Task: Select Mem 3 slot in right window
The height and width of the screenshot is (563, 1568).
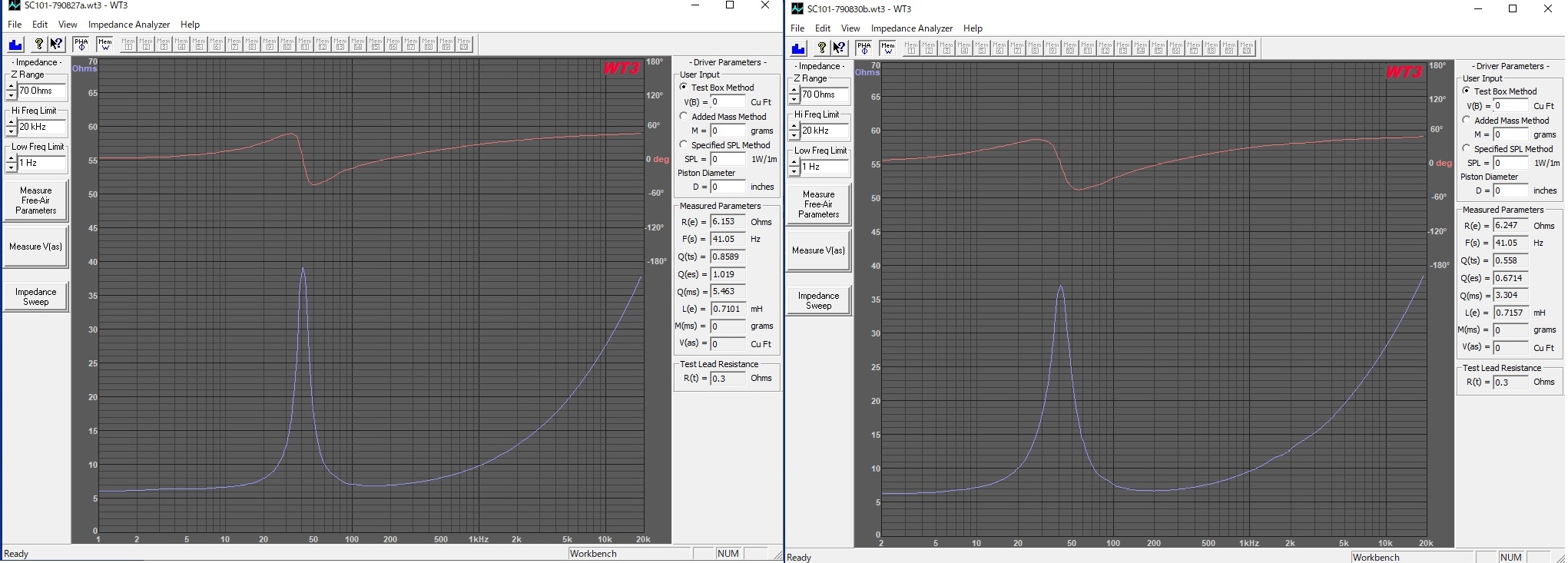Action: point(946,48)
